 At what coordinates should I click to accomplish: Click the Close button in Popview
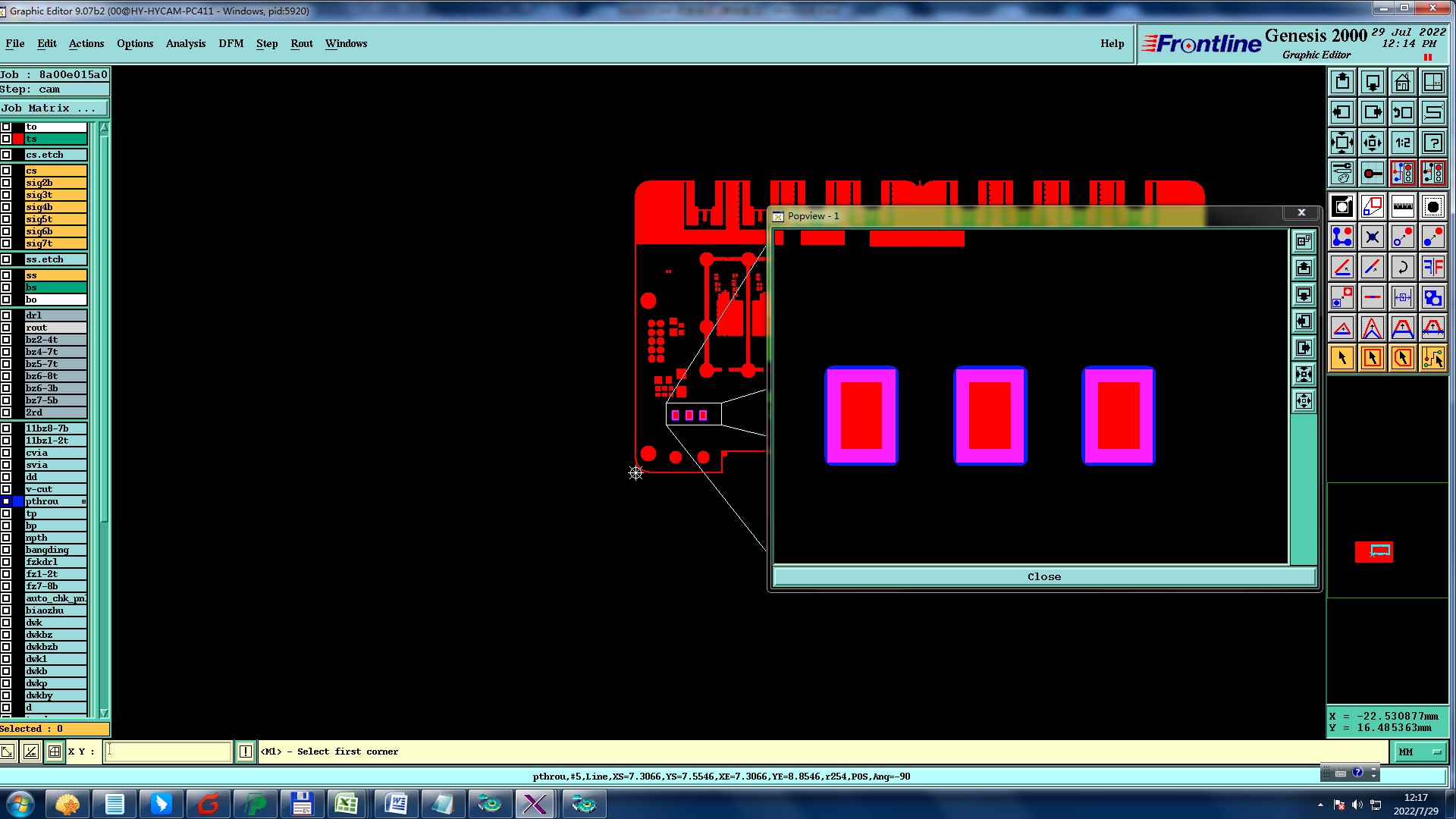1043,576
